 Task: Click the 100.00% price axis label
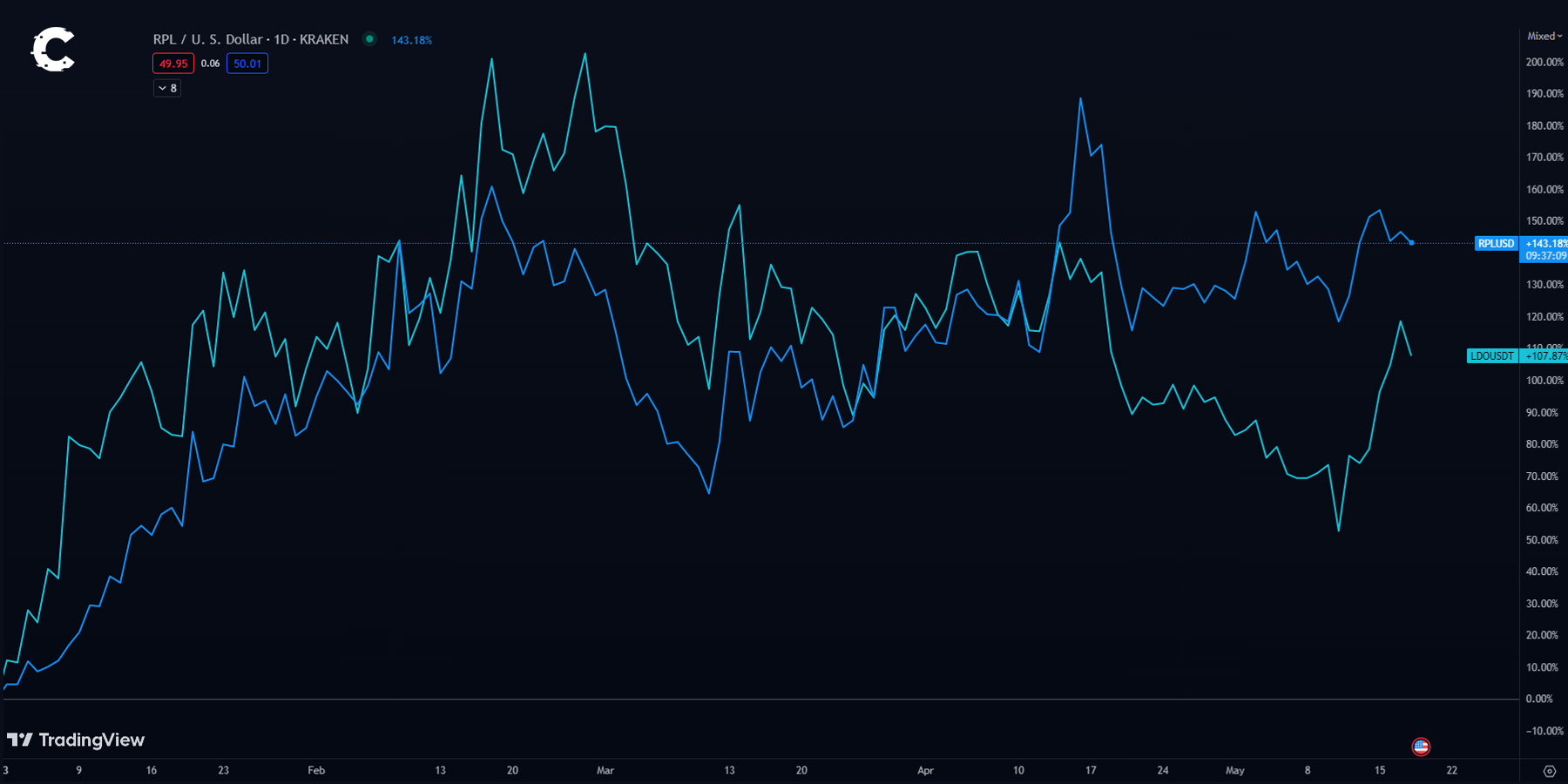tap(1544, 381)
